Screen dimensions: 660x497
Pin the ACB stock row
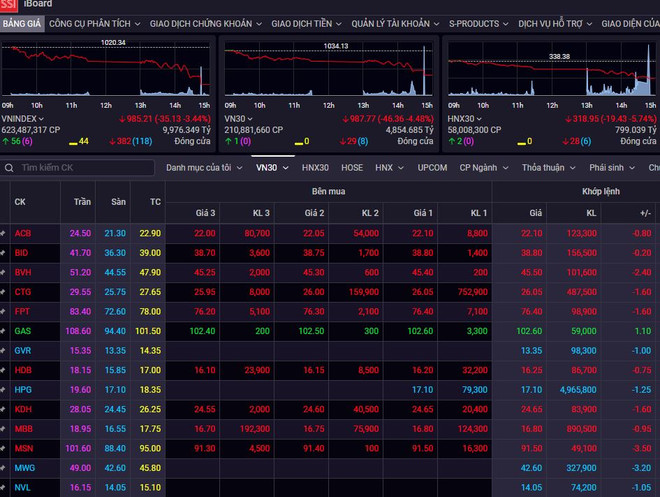(x=4, y=233)
